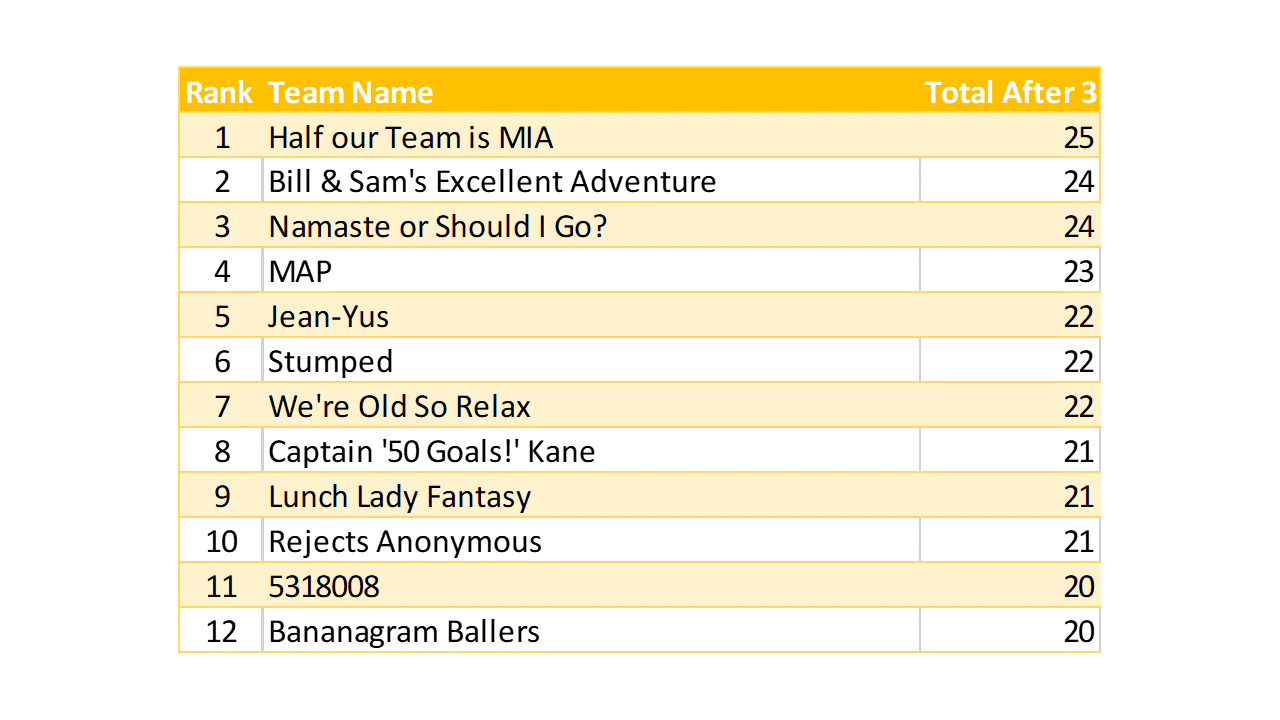This screenshot has height=720, width=1280.
Task: Click rank number 12 cell
Action: pos(221,632)
